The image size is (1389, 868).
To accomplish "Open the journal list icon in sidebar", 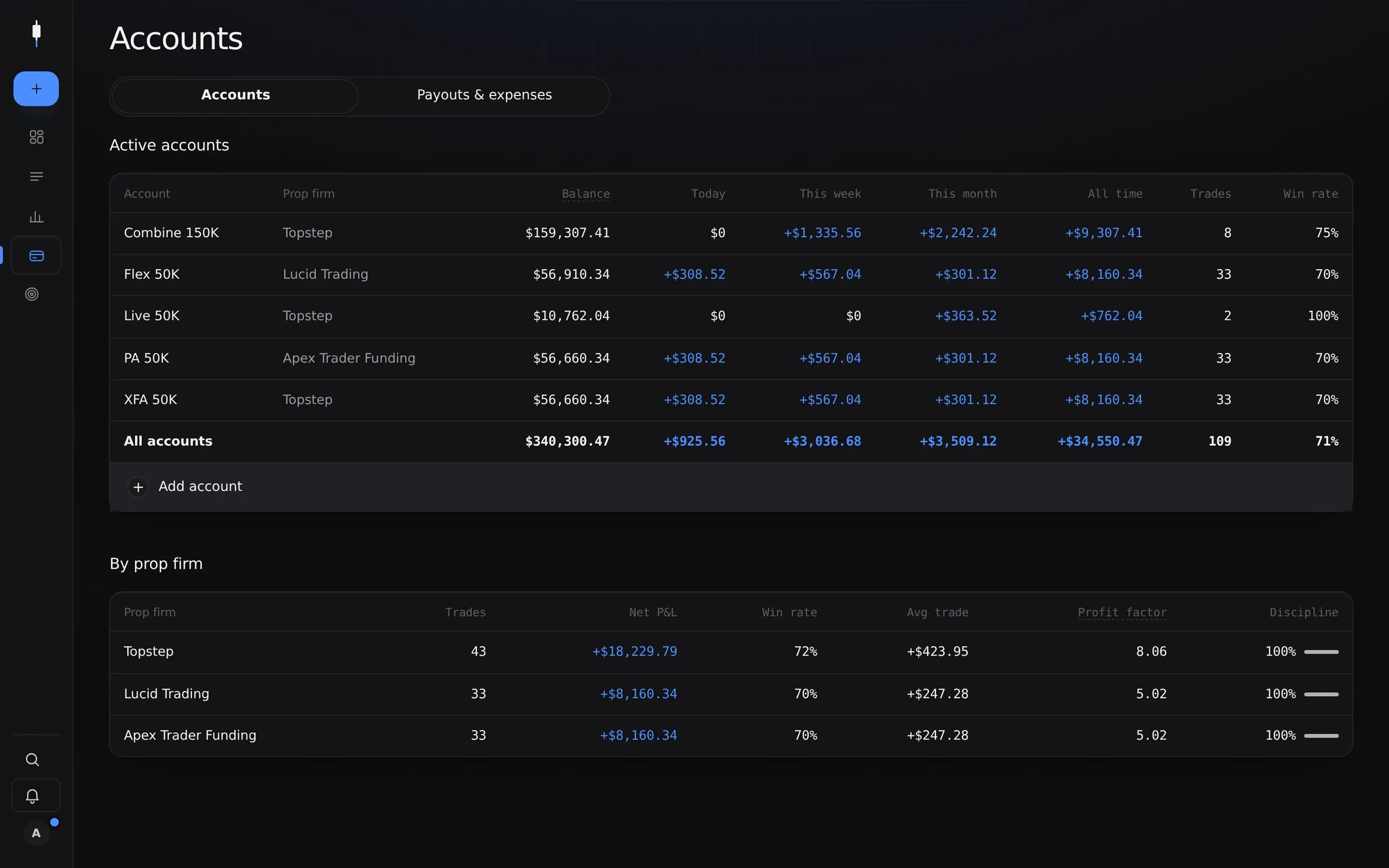I will pos(36,176).
